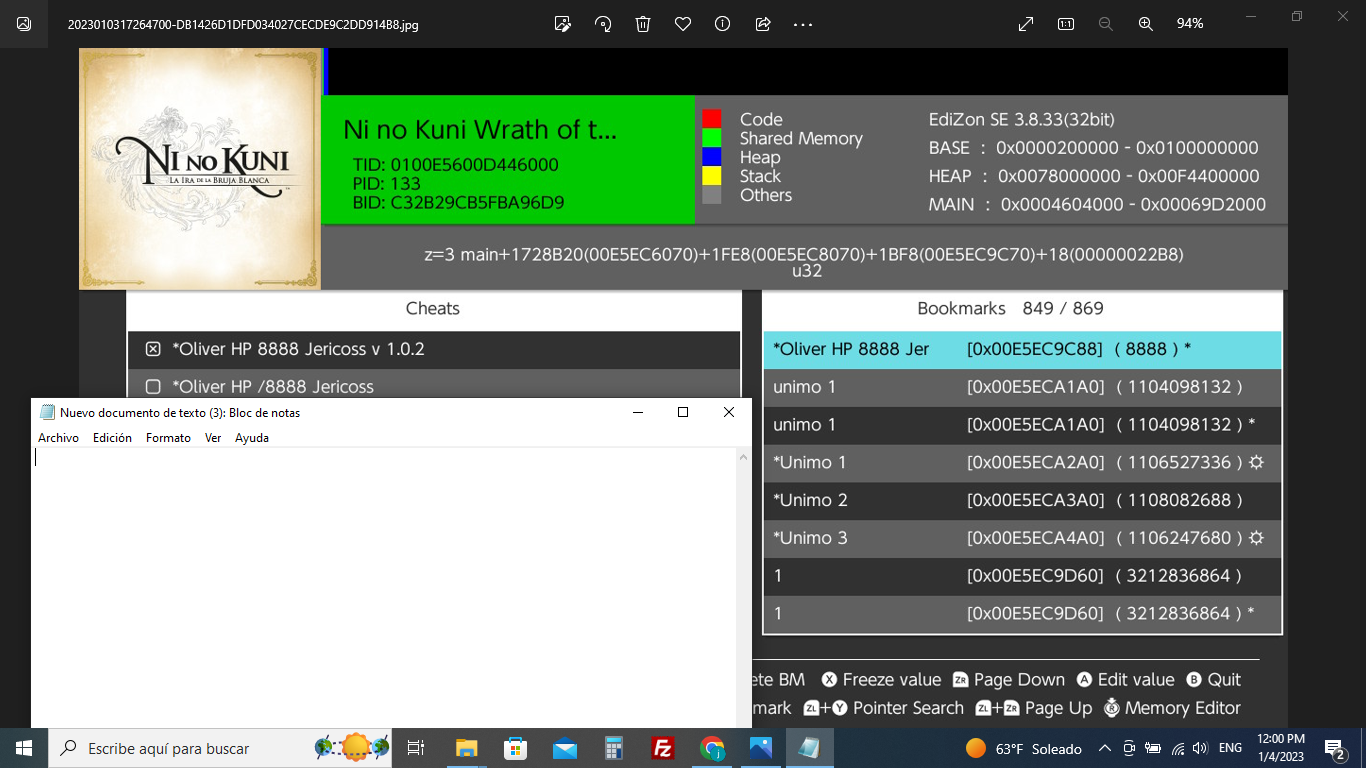Click the 'Cheats' panel header
This screenshot has height=768, width=1366.
(433, 308)
